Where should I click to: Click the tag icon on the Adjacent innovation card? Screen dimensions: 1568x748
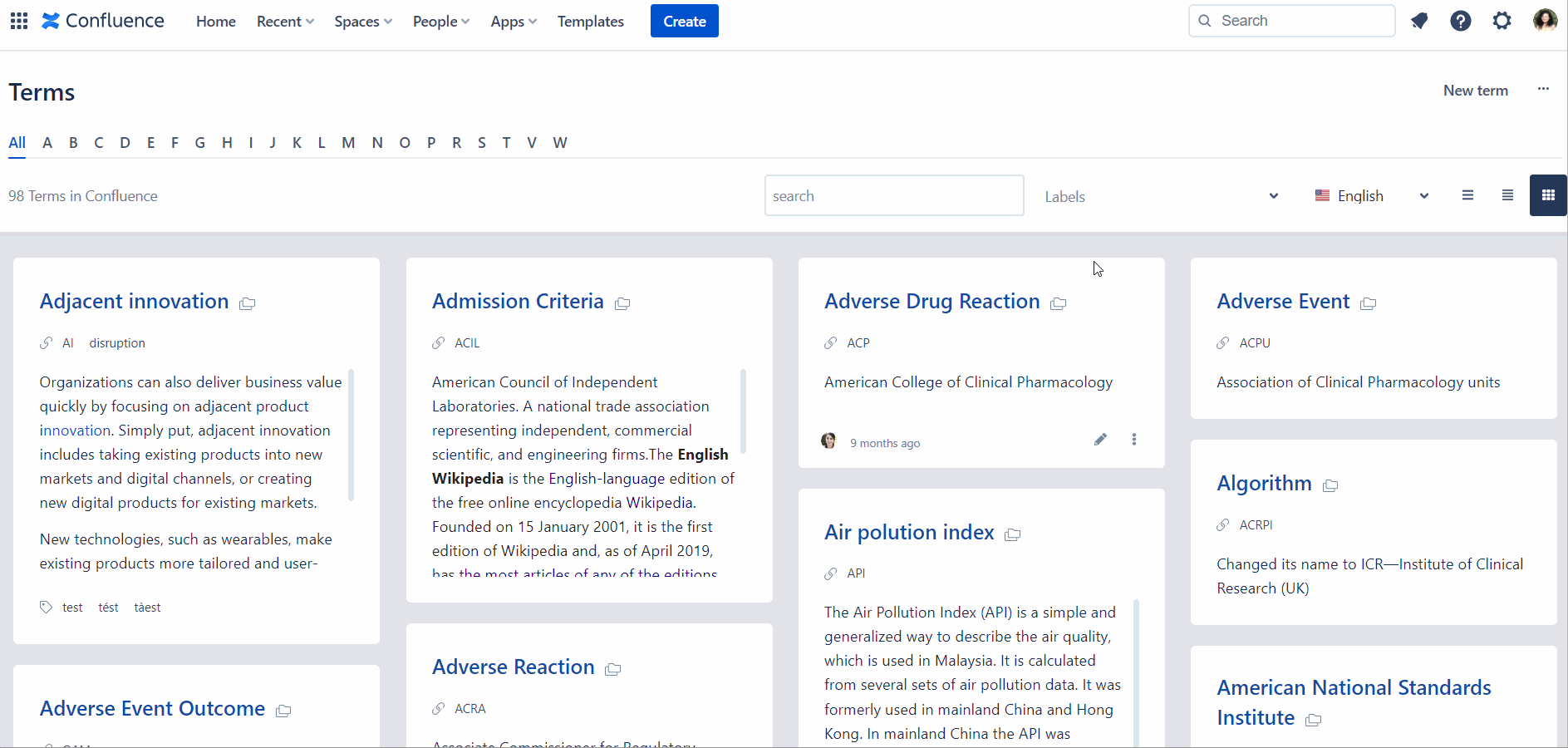47,607
